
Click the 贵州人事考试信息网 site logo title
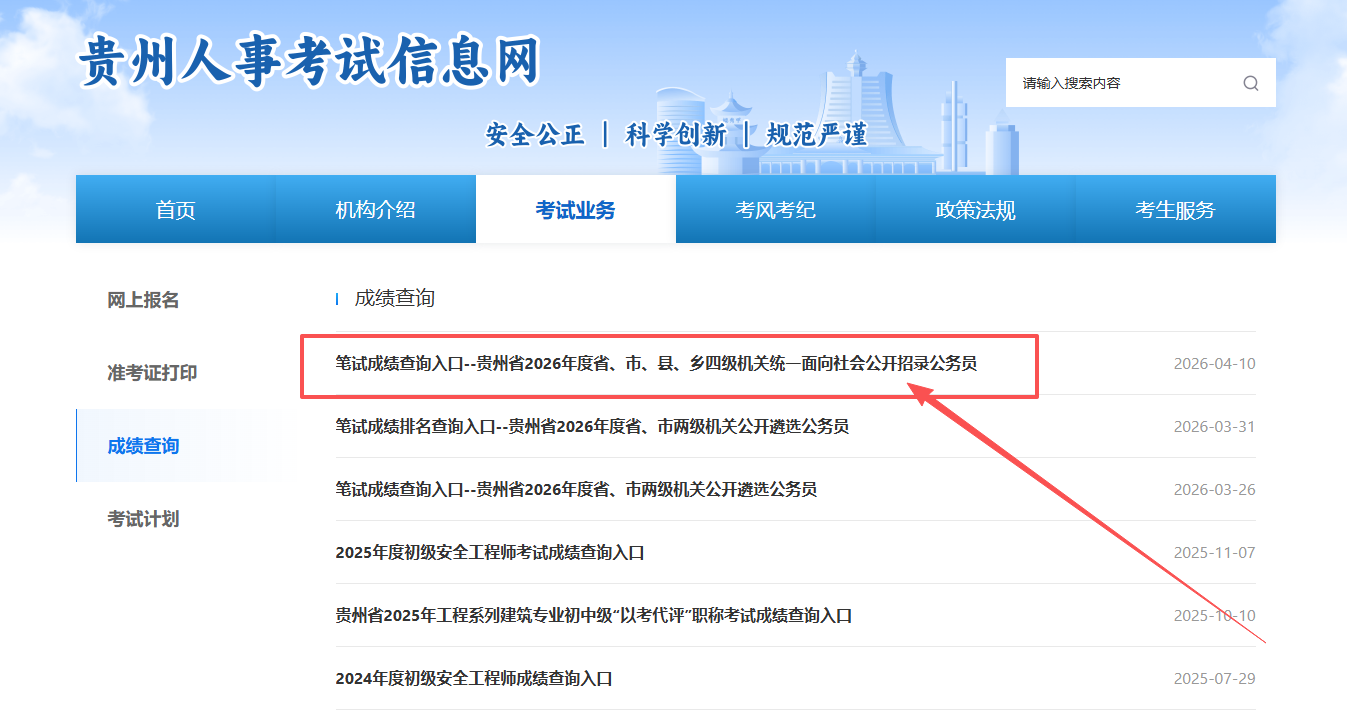tap(310, 62)
